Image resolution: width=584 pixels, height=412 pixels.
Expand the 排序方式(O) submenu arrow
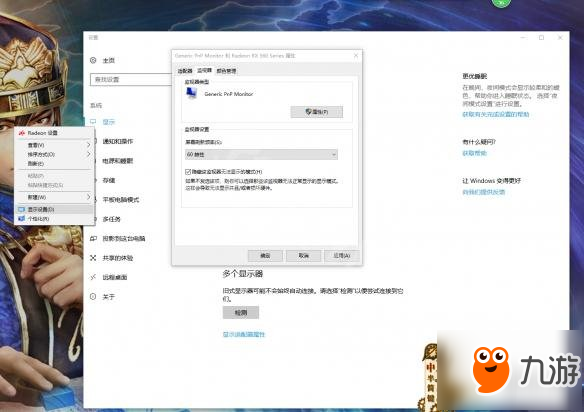coord(88,154)
